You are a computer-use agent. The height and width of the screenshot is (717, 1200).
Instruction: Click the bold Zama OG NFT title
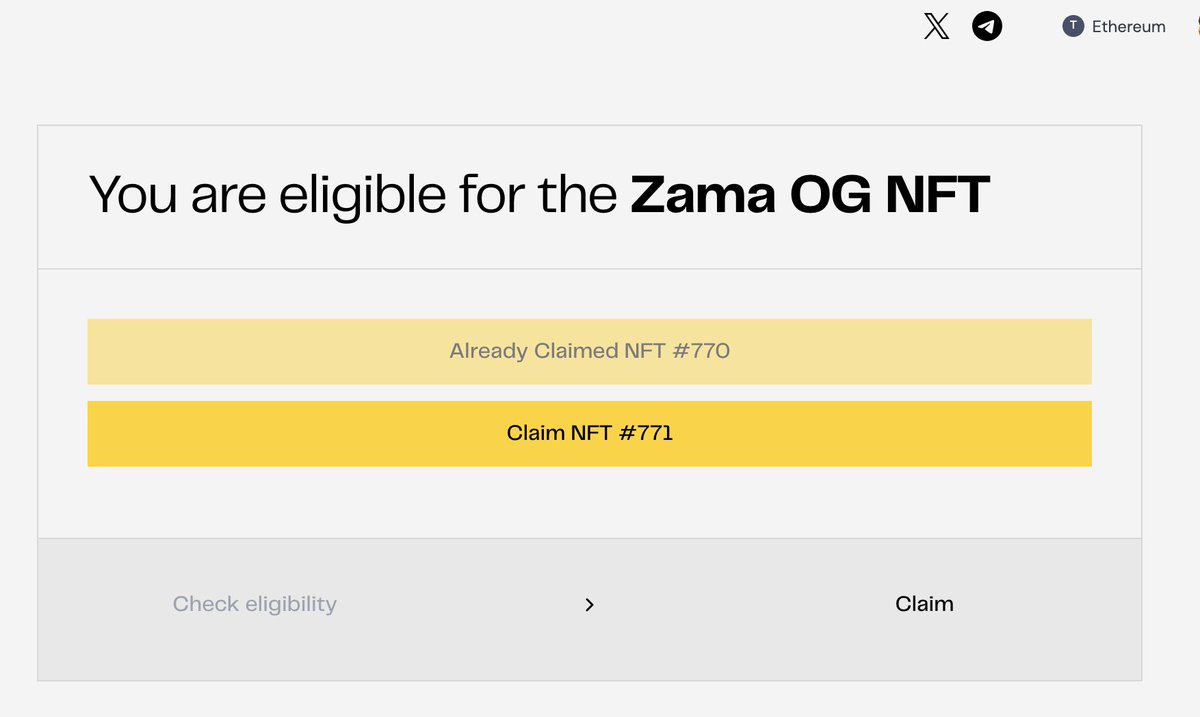809,195
